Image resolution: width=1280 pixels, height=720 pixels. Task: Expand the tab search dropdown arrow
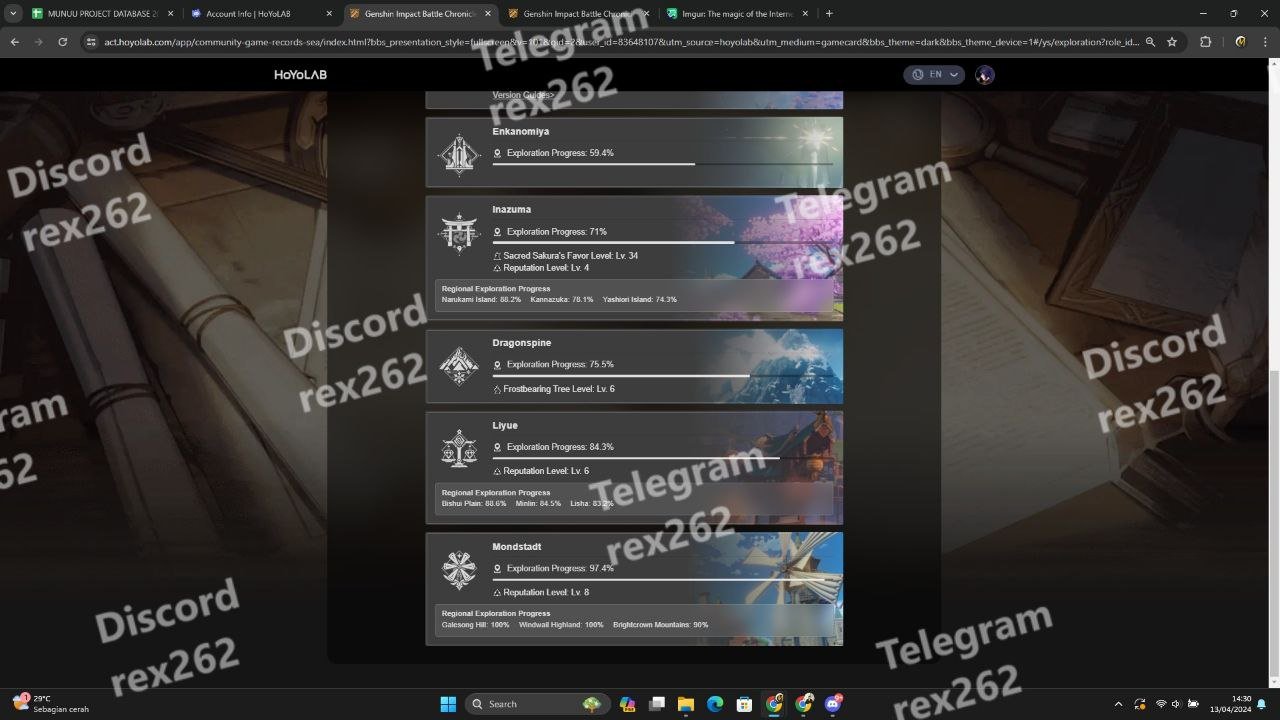pos(14,14)
